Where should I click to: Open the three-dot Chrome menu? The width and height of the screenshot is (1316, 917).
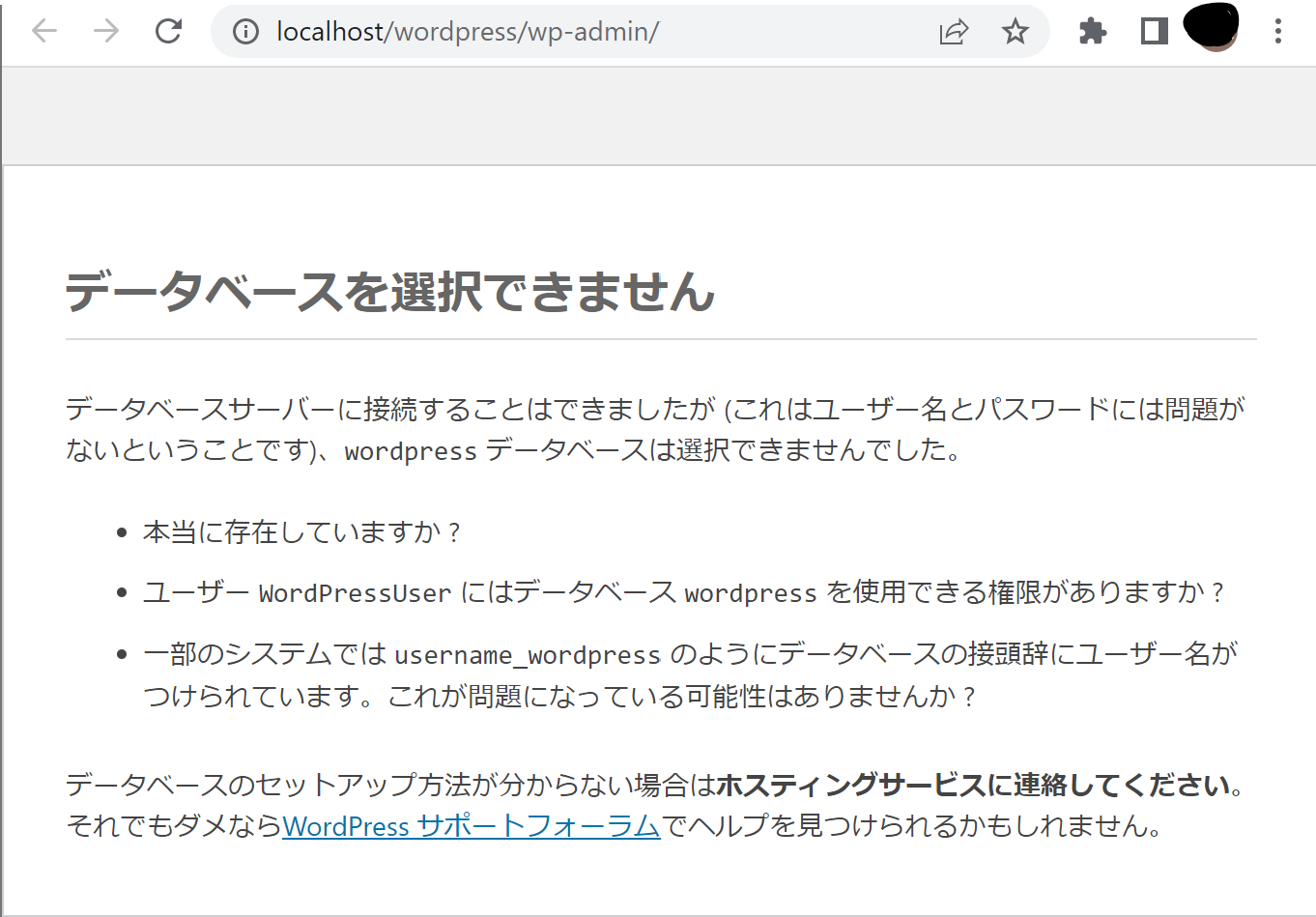point(1278,31)
